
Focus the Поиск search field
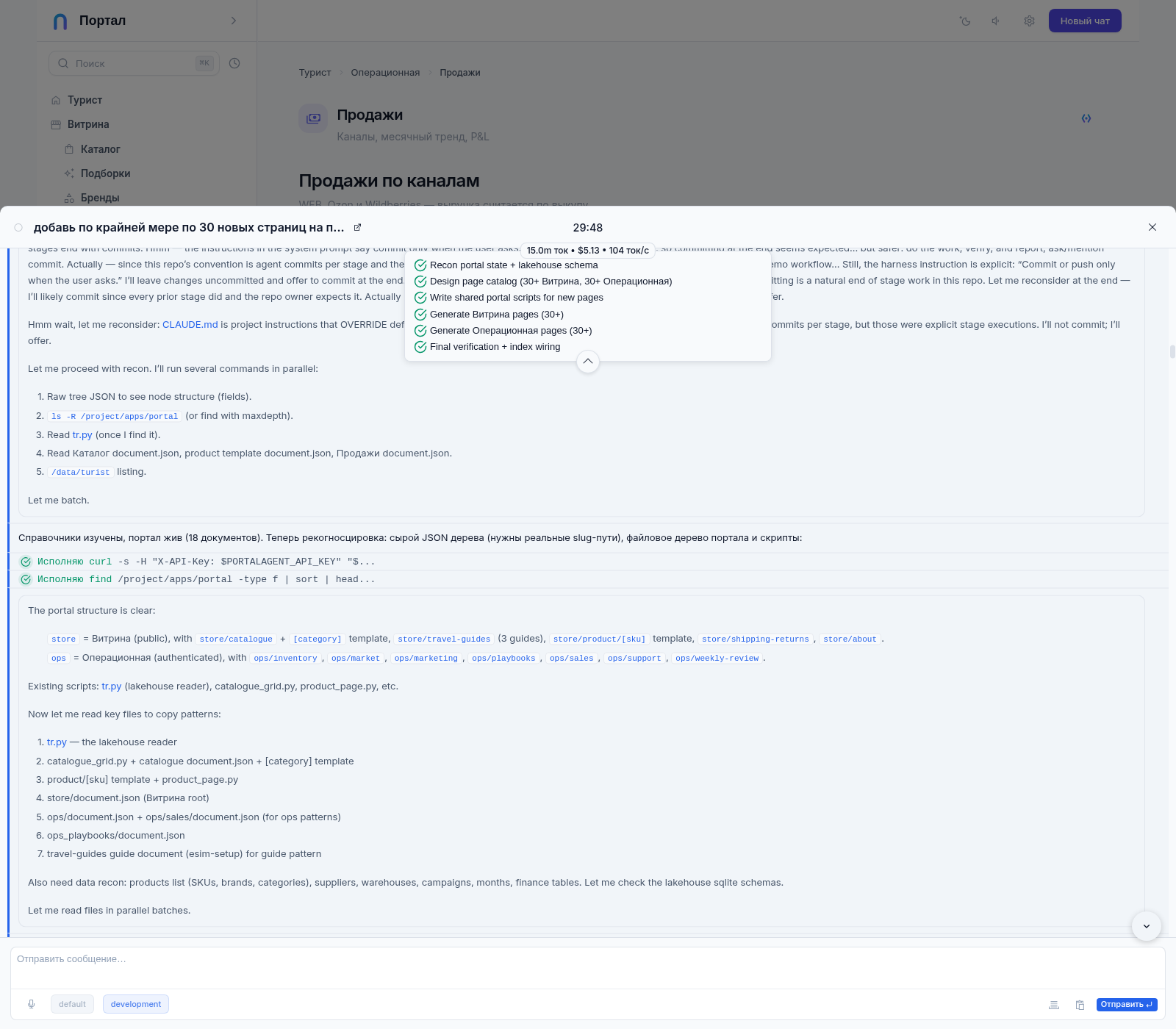[134, 63]
